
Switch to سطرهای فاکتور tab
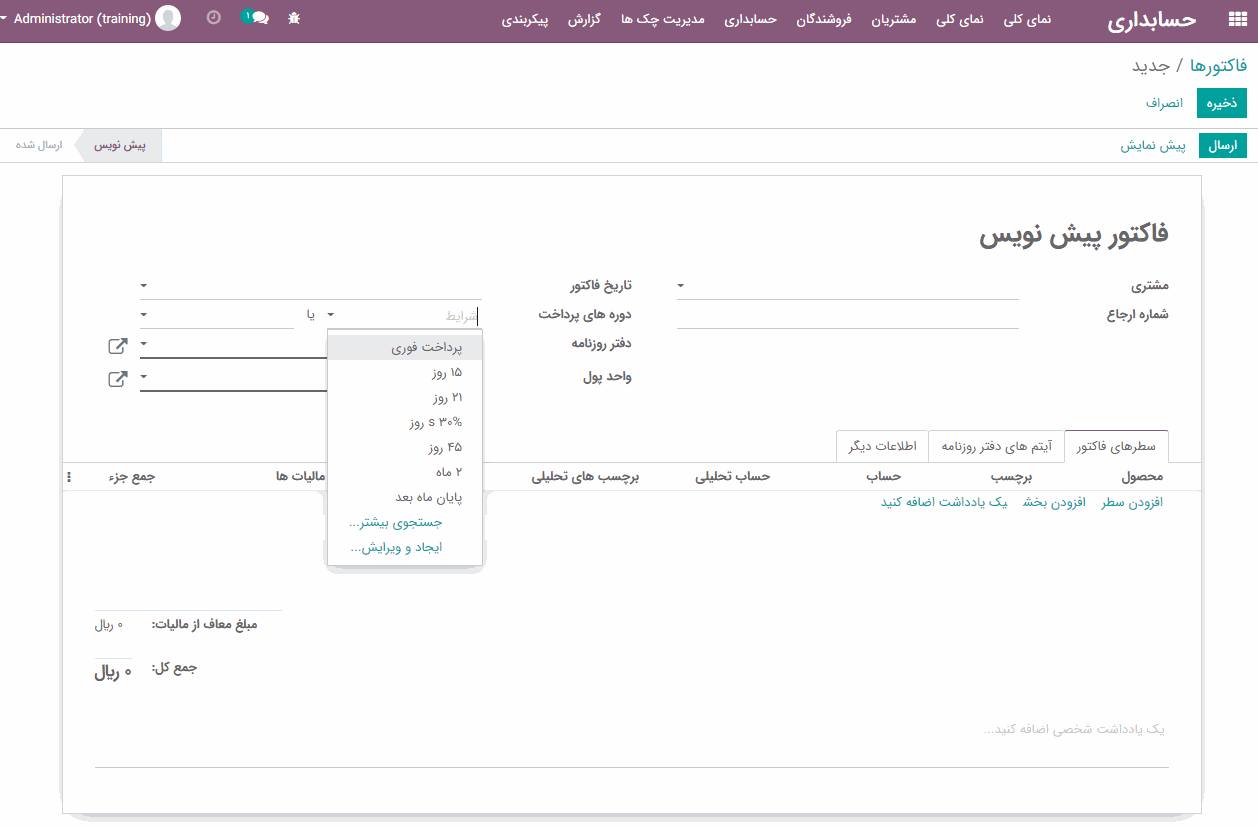(x=1116, y=446)
